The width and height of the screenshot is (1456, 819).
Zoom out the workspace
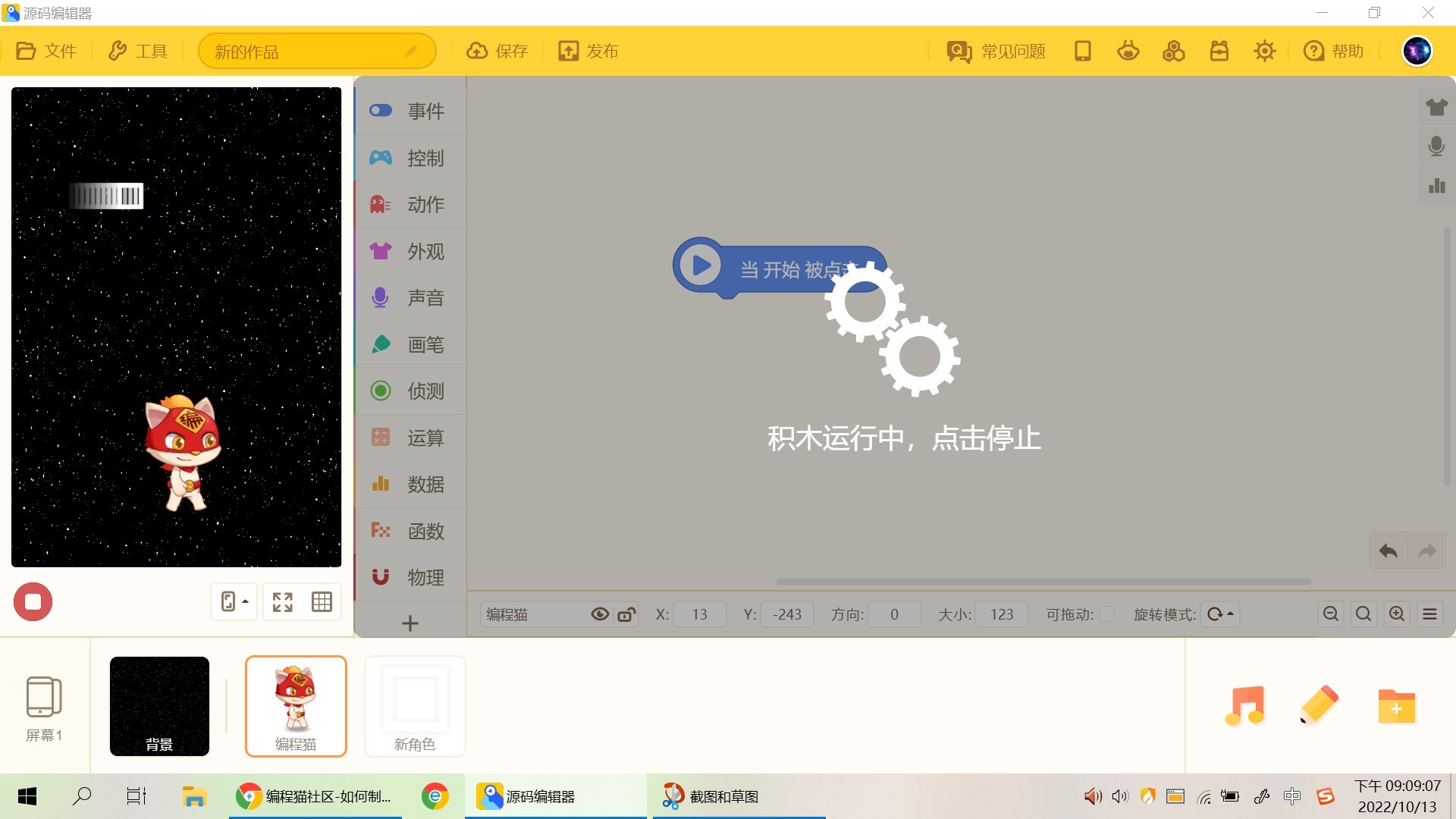1331,614
